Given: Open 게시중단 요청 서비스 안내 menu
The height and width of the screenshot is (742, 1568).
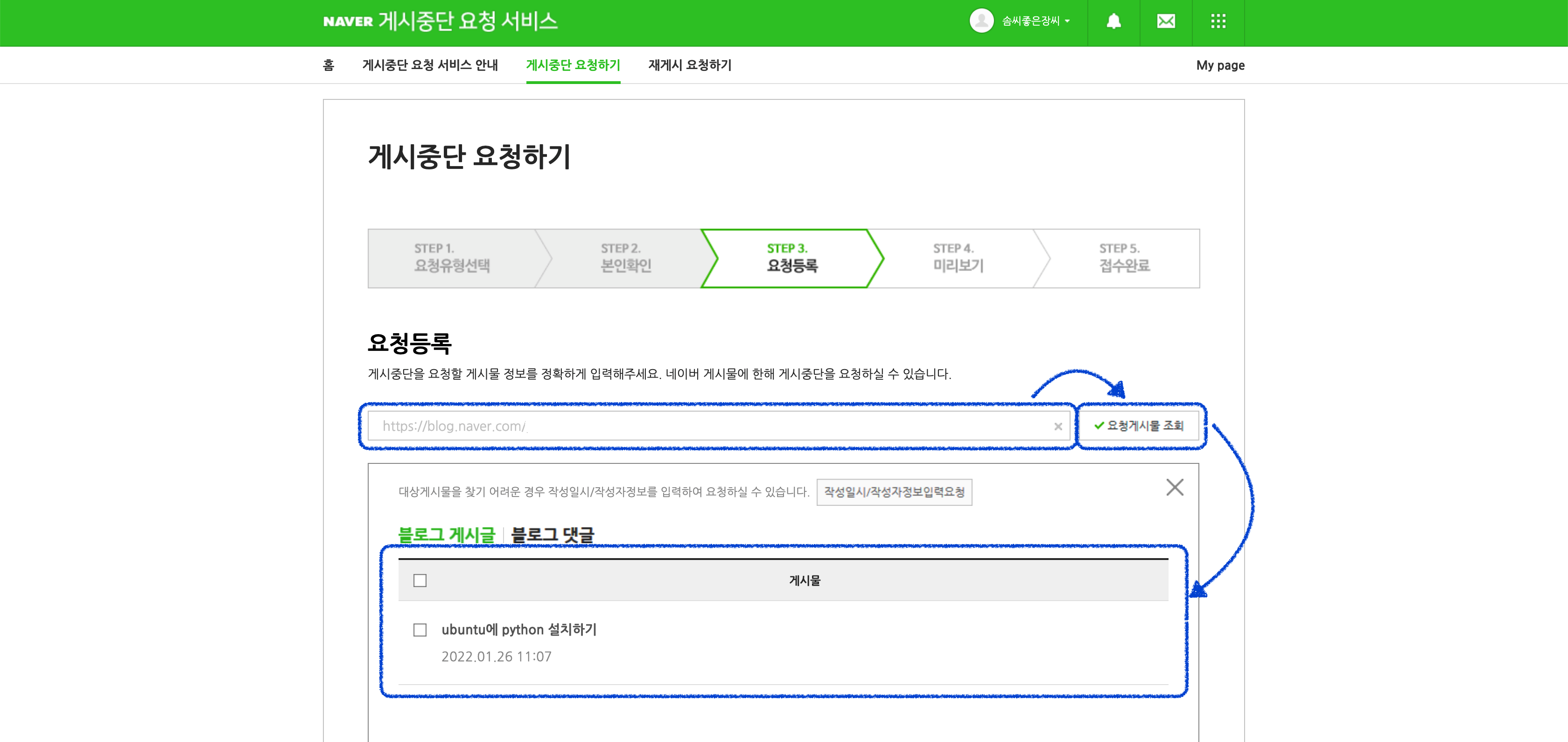Looking at the screenshot, I should (x=430, y=65).
